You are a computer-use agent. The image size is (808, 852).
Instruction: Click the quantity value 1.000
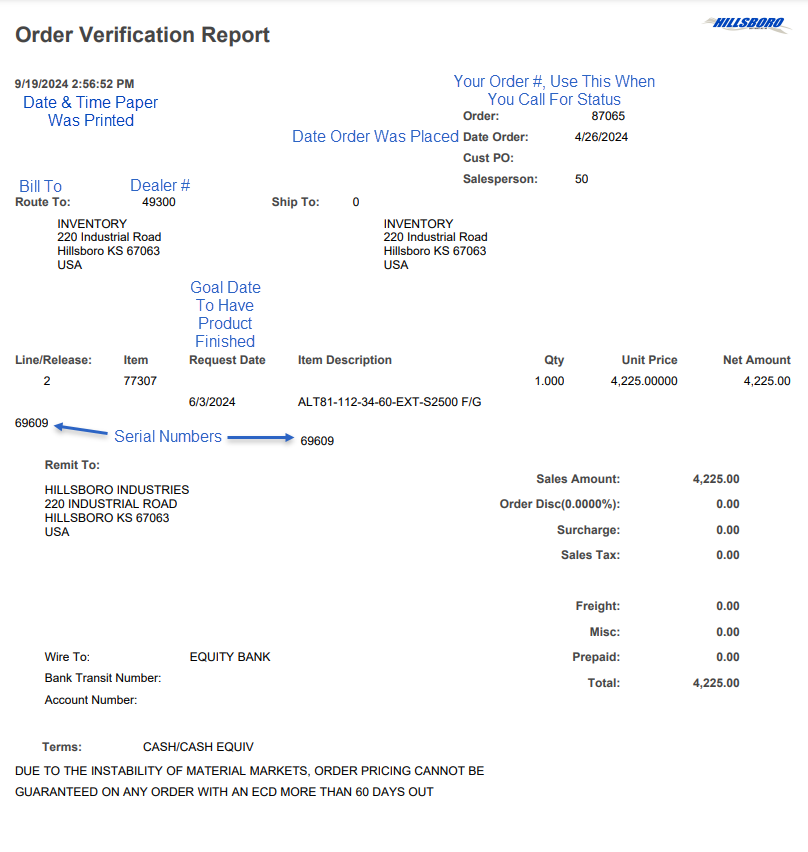pyautogui.click(x=549, y=381)
